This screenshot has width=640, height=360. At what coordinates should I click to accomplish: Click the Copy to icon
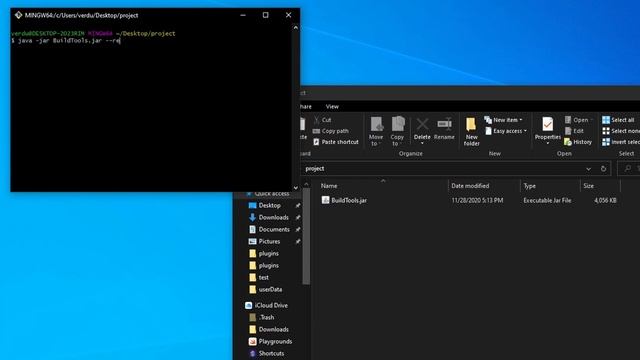coord(398,124)
